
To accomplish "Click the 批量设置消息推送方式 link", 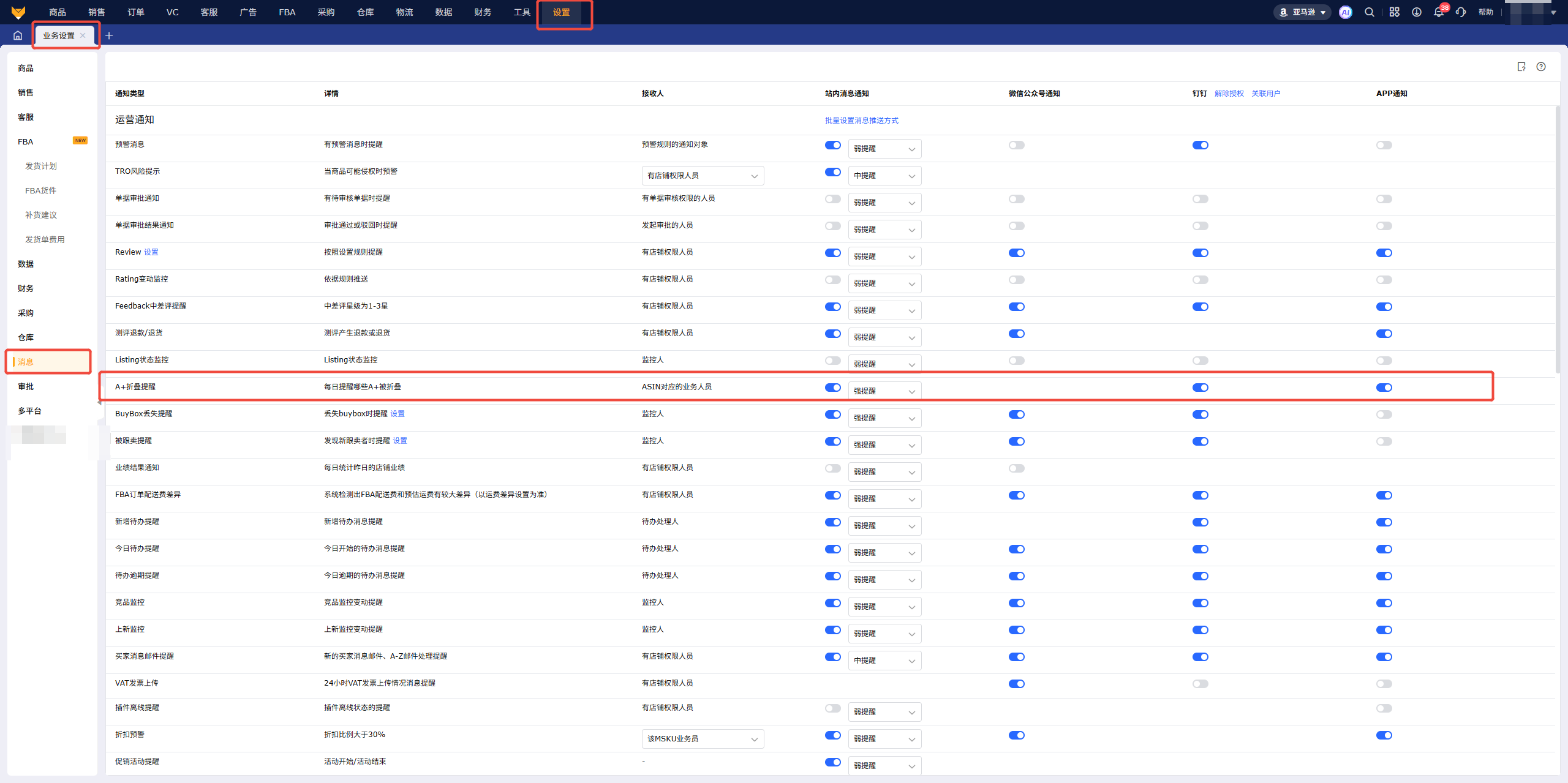I will point(861,121).
